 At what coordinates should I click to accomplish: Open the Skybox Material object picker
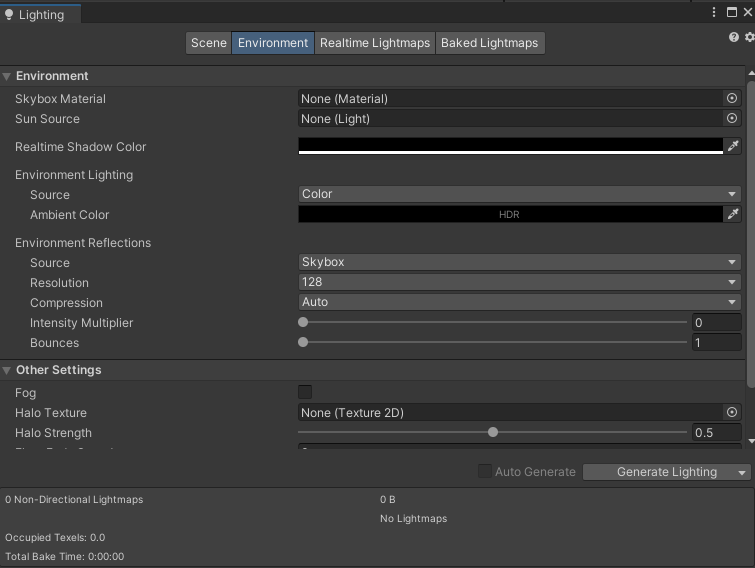(731, 98)
